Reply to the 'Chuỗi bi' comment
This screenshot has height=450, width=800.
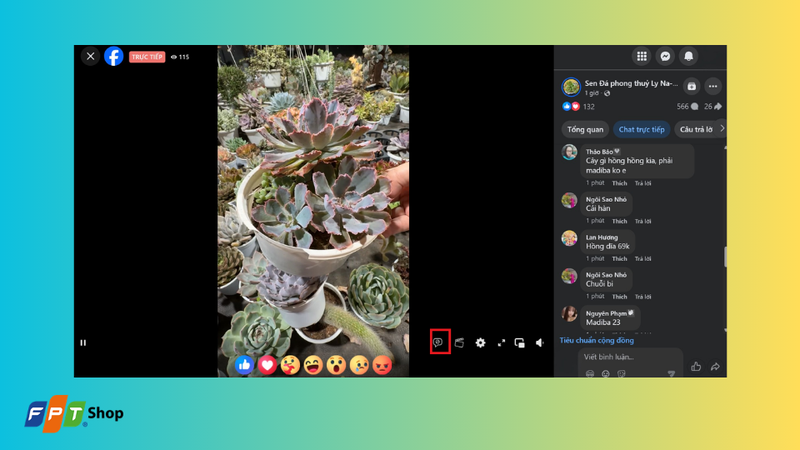tap(643, 296)
